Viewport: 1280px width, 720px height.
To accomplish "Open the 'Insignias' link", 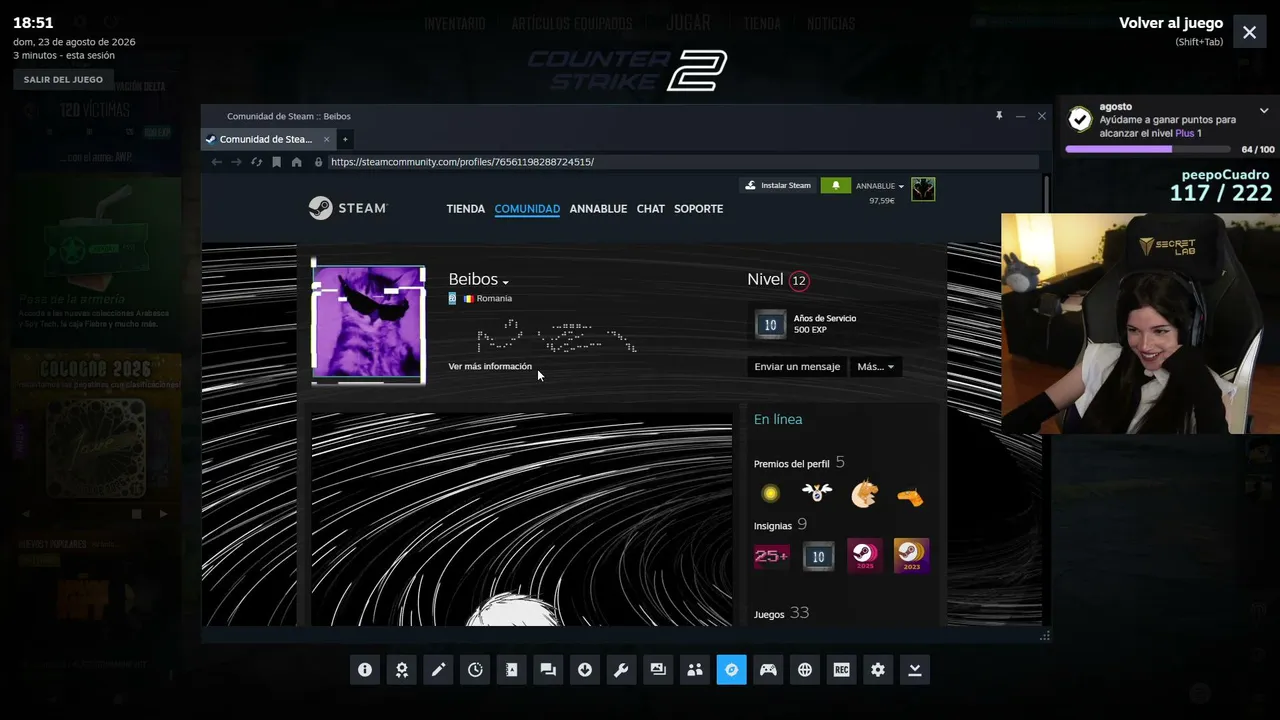I will point(773,526).
